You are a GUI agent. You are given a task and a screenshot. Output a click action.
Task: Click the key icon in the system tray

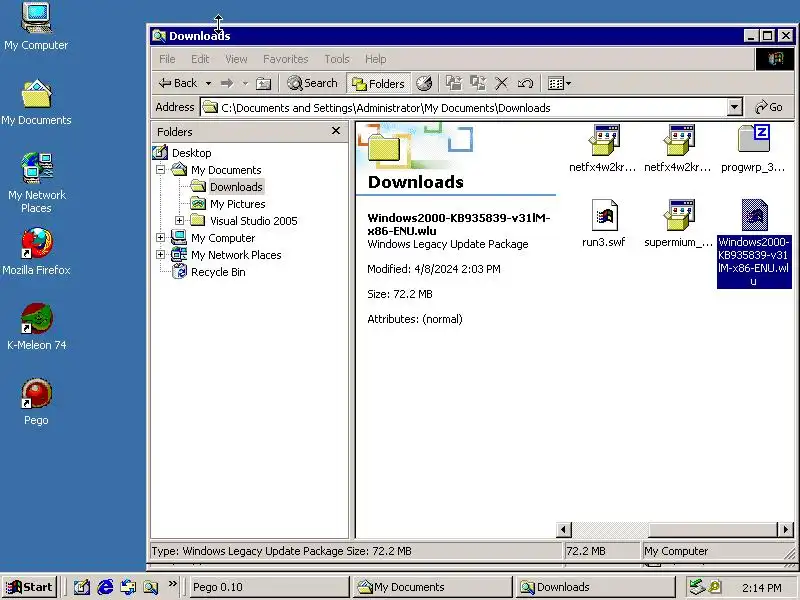715,587
